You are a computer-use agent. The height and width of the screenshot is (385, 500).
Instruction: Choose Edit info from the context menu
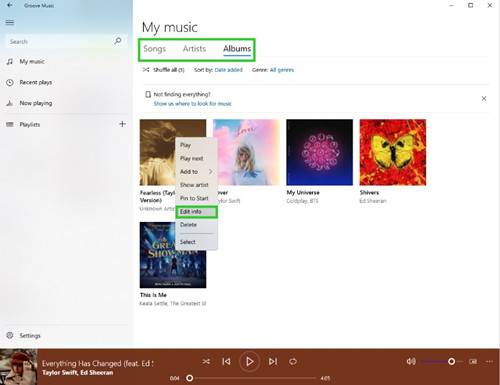[197, 212]
